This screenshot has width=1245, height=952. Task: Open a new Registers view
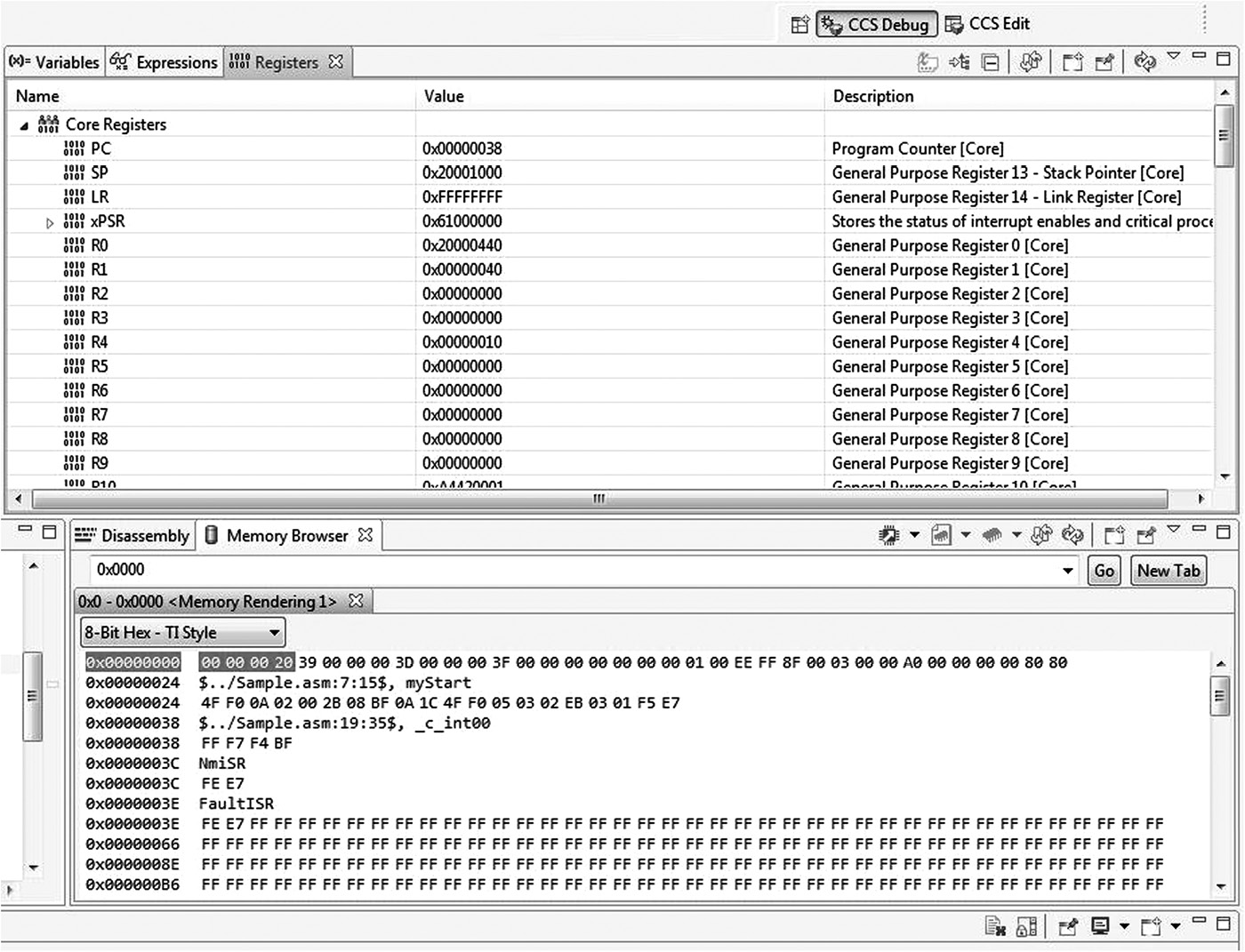coord(1072,62)
